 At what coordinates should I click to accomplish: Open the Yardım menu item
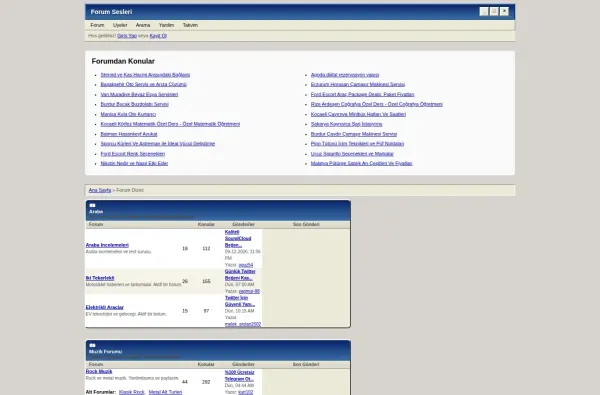[x=166, y=25]
